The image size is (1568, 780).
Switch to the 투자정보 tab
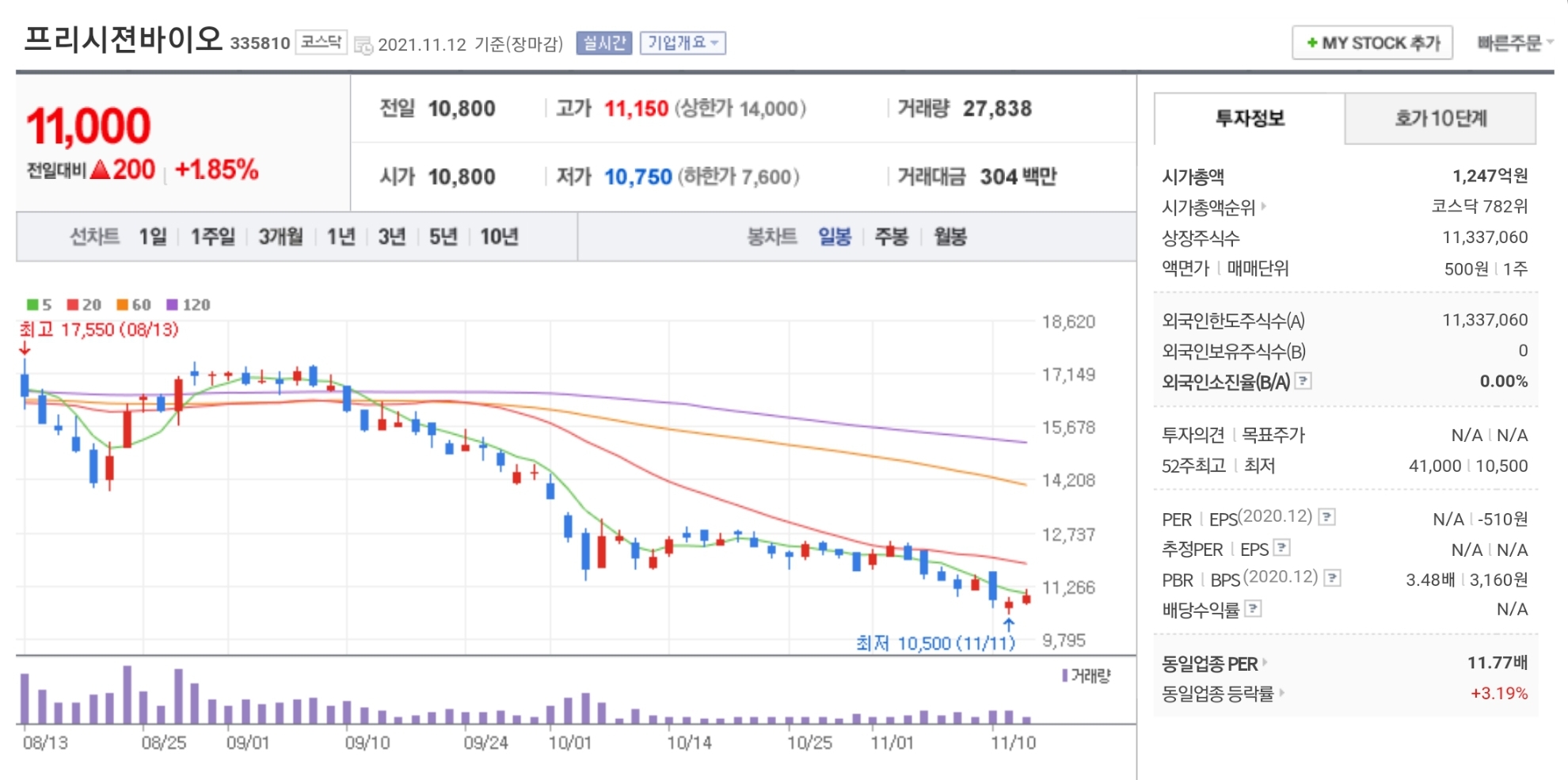tap(1250, 119)
